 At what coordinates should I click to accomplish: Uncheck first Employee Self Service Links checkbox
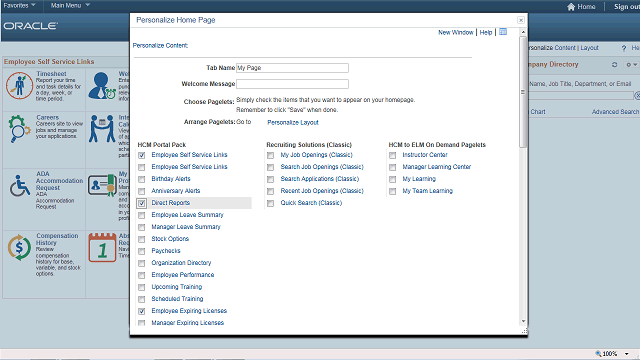(x=142, y=155)
